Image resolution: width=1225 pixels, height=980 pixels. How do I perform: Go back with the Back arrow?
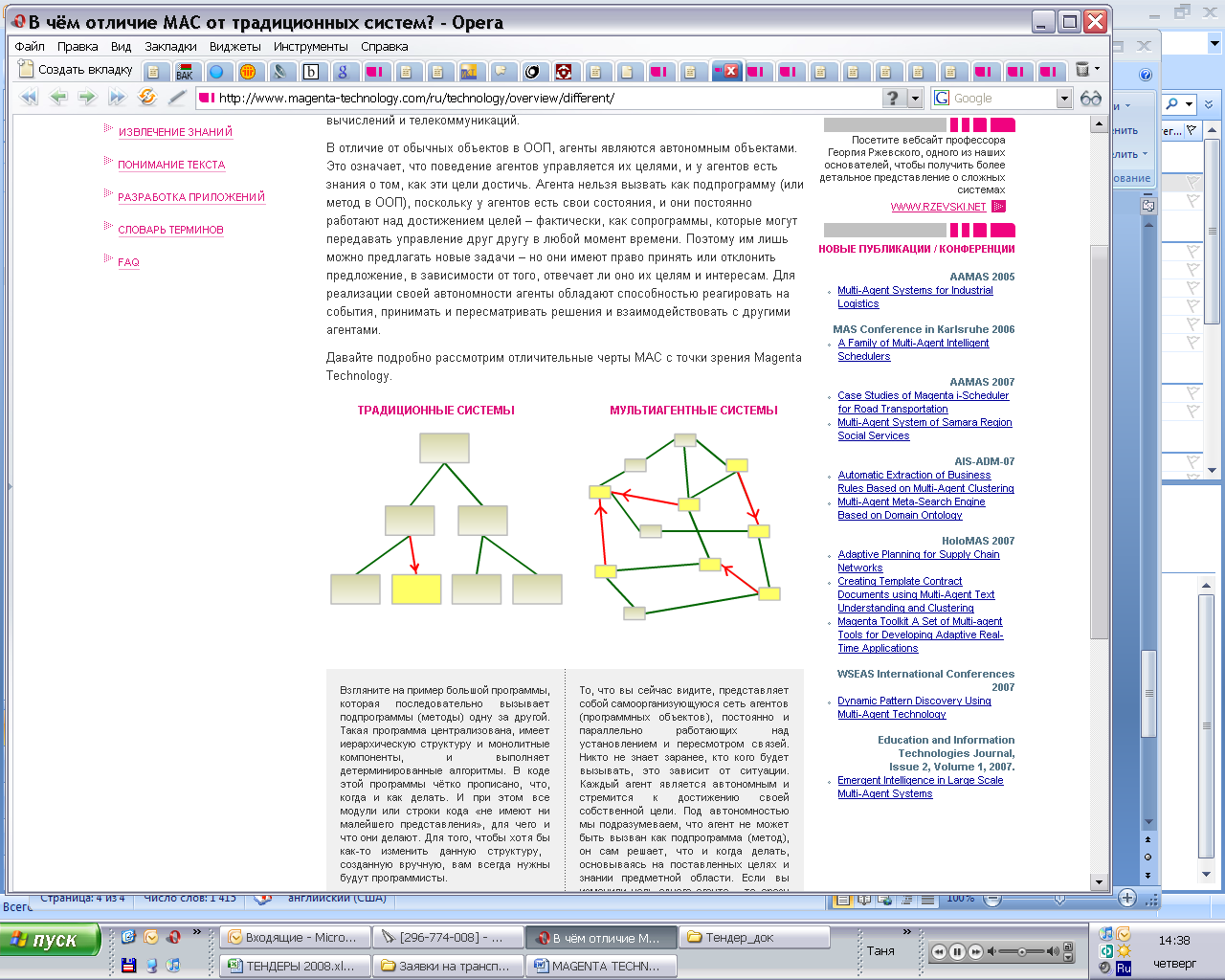pos(58,97)
